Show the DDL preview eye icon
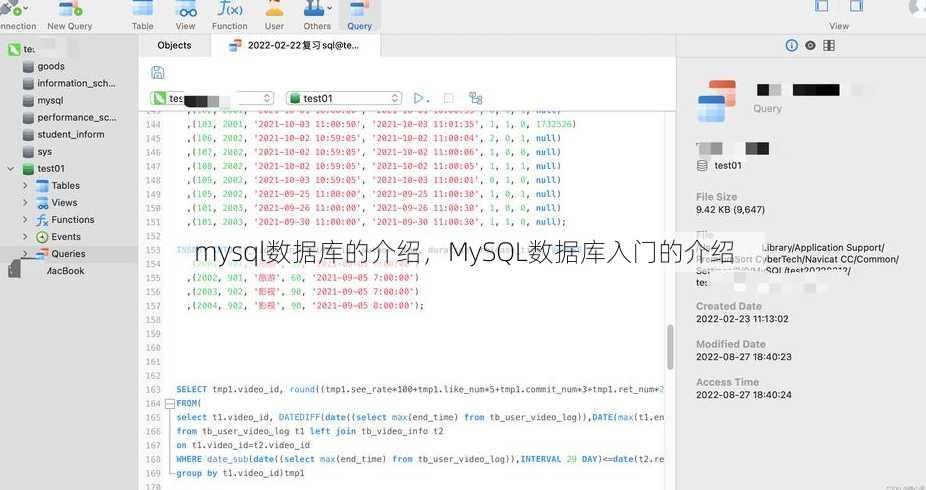926x490 pixels. pyautogui.click(x=810, y=45)
